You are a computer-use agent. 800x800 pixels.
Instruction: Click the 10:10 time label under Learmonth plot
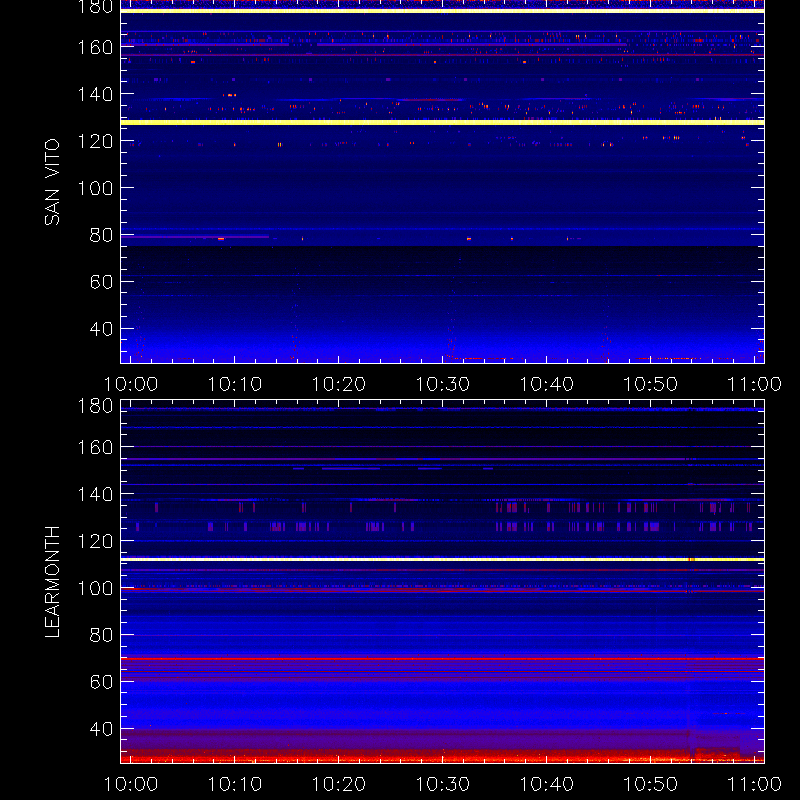[235, 784]
